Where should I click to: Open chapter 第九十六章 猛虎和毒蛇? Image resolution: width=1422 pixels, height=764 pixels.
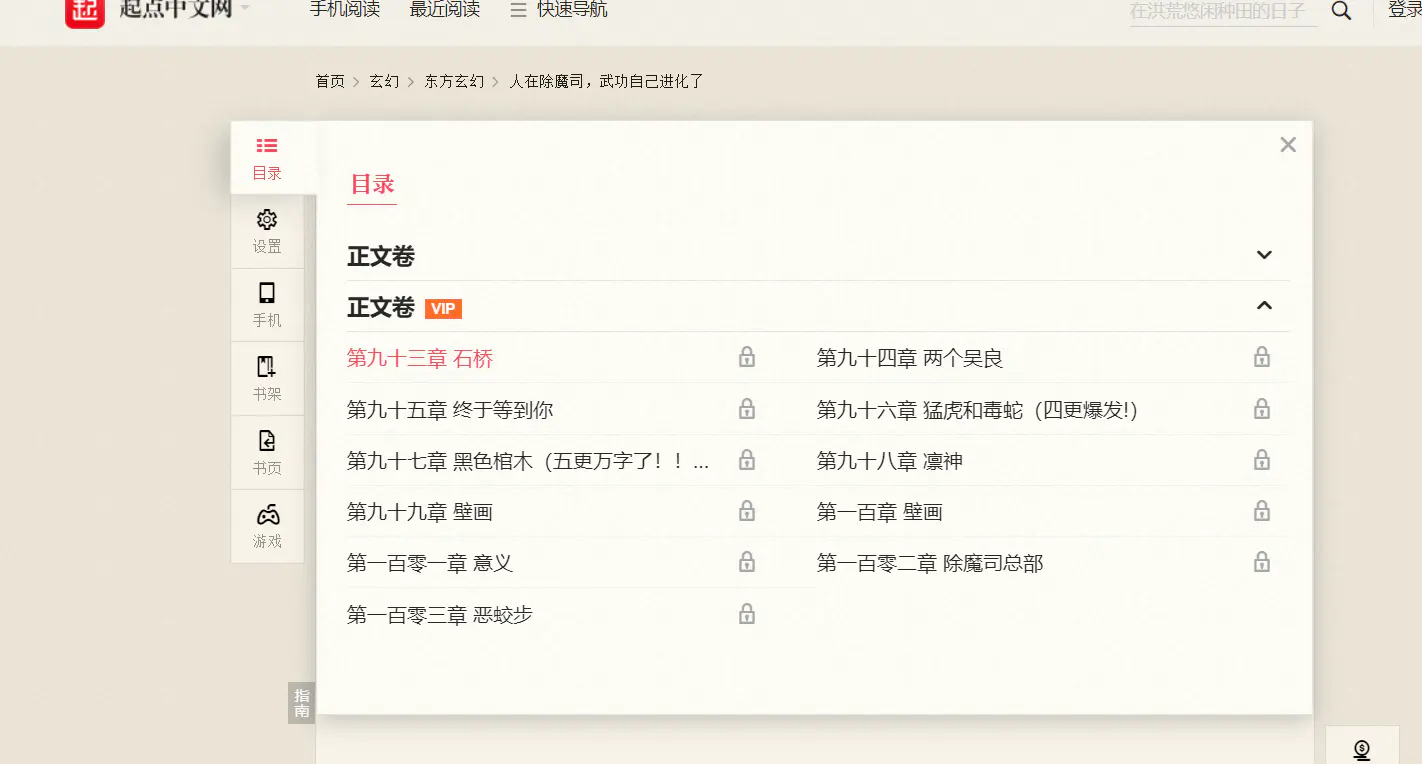point(978,410)
